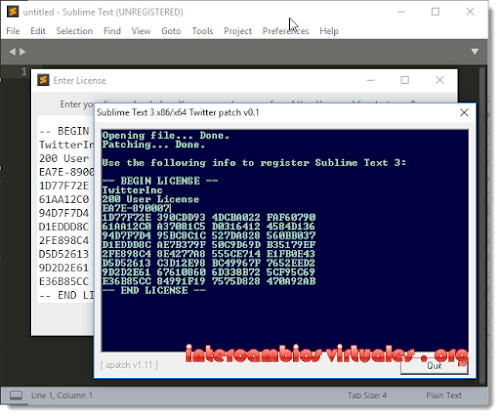Click '-- END LICENSE --' in patch console
The height and width of the screenshot is (416, 500).
[154, 290]
